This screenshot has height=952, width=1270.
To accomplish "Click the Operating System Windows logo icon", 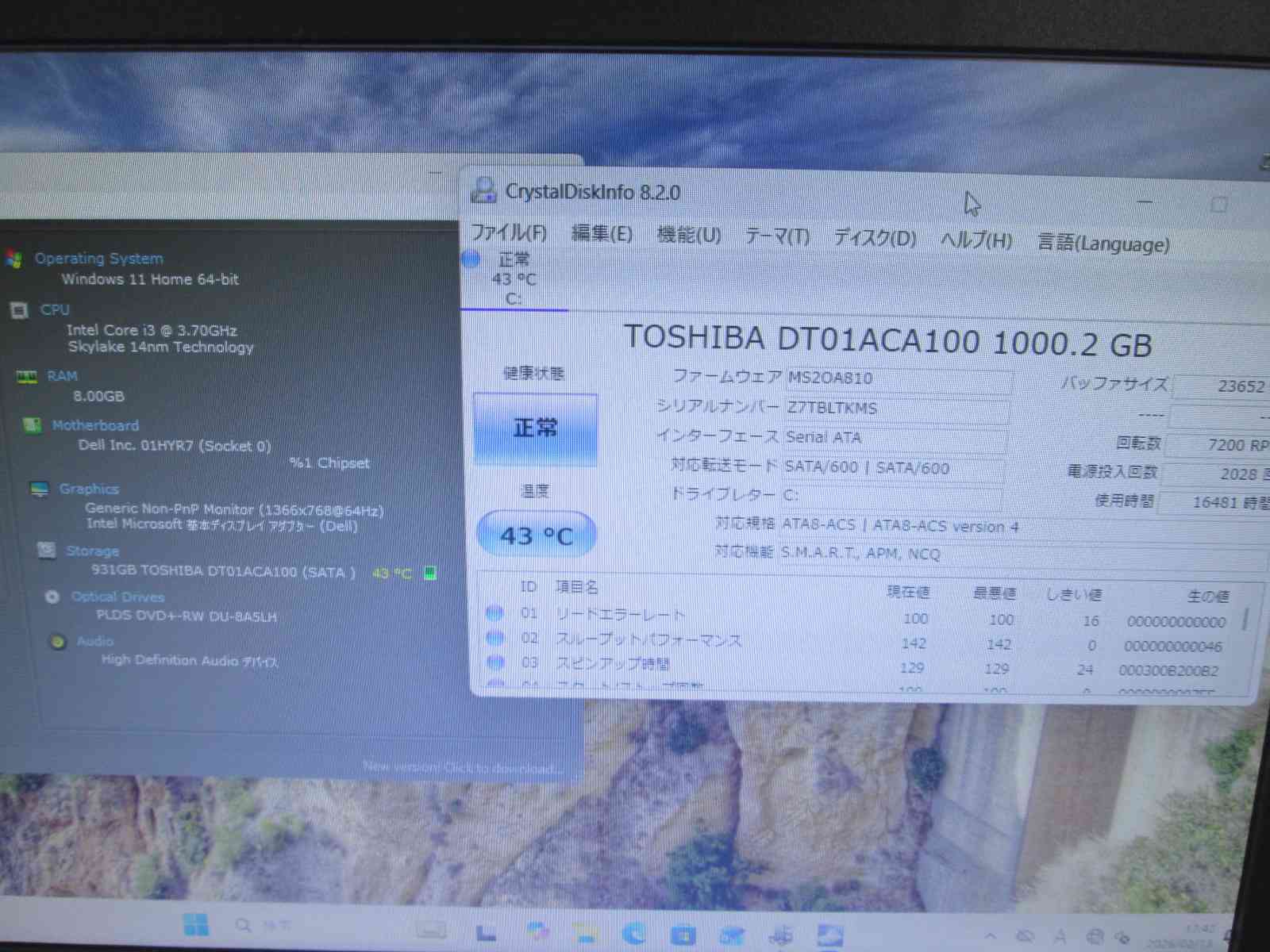I will [13, 259].
